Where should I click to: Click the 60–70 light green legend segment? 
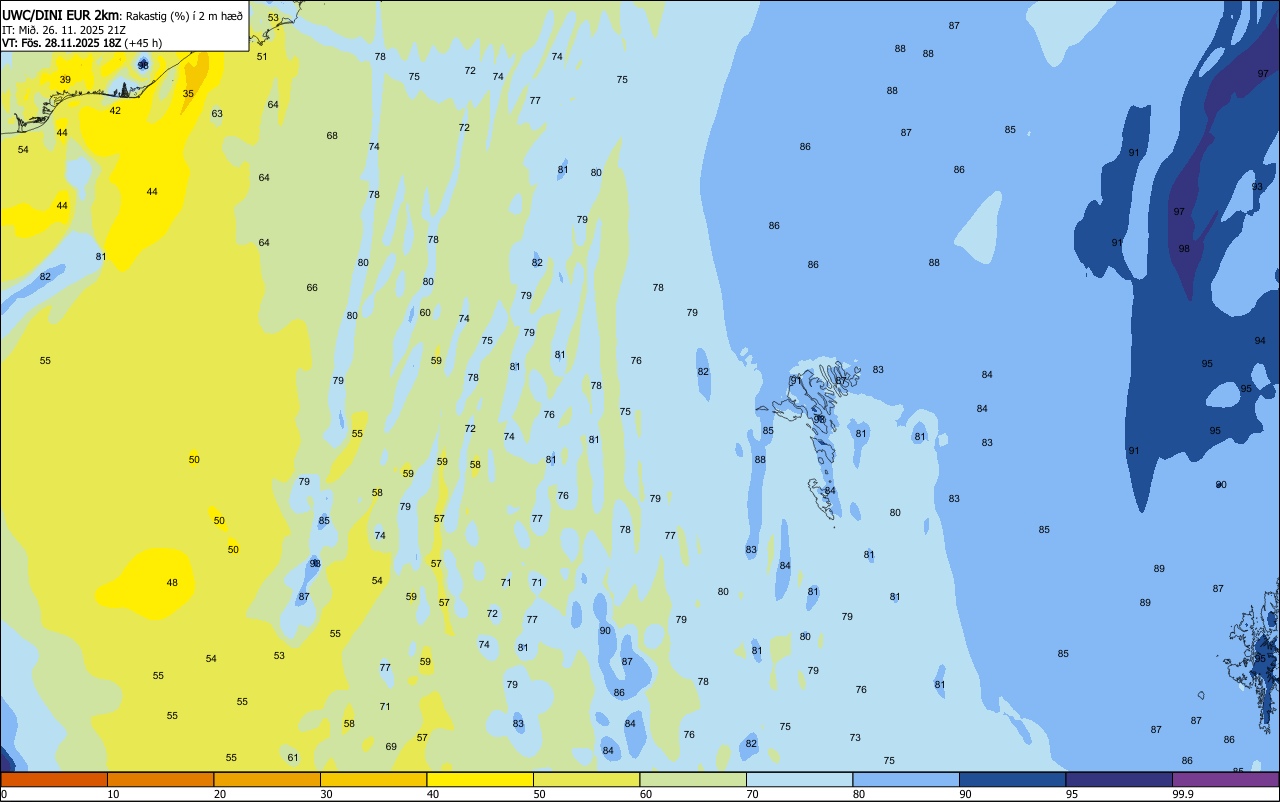pyautogui.click(x=693, y=779)
